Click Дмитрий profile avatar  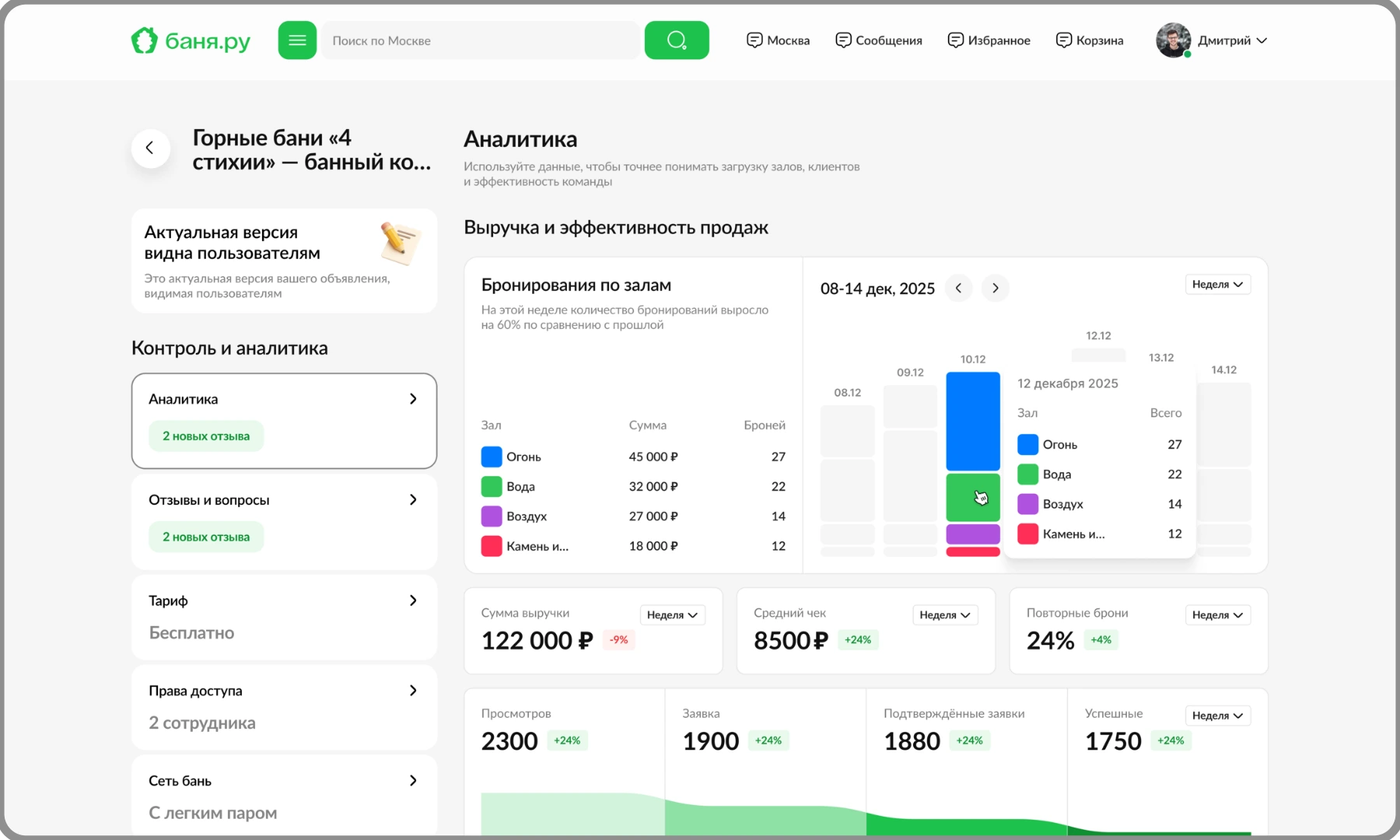(1173, 40)
